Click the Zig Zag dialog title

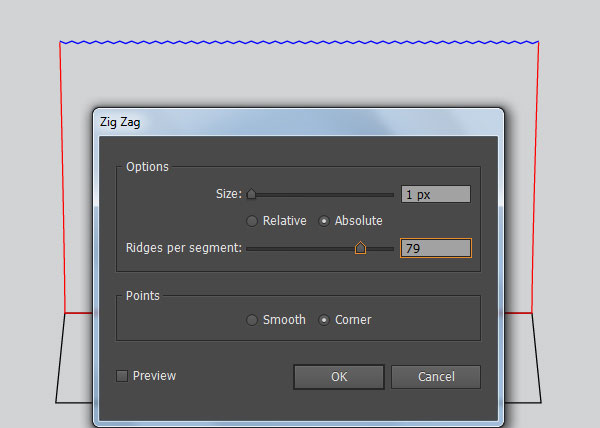pos(120,122)
